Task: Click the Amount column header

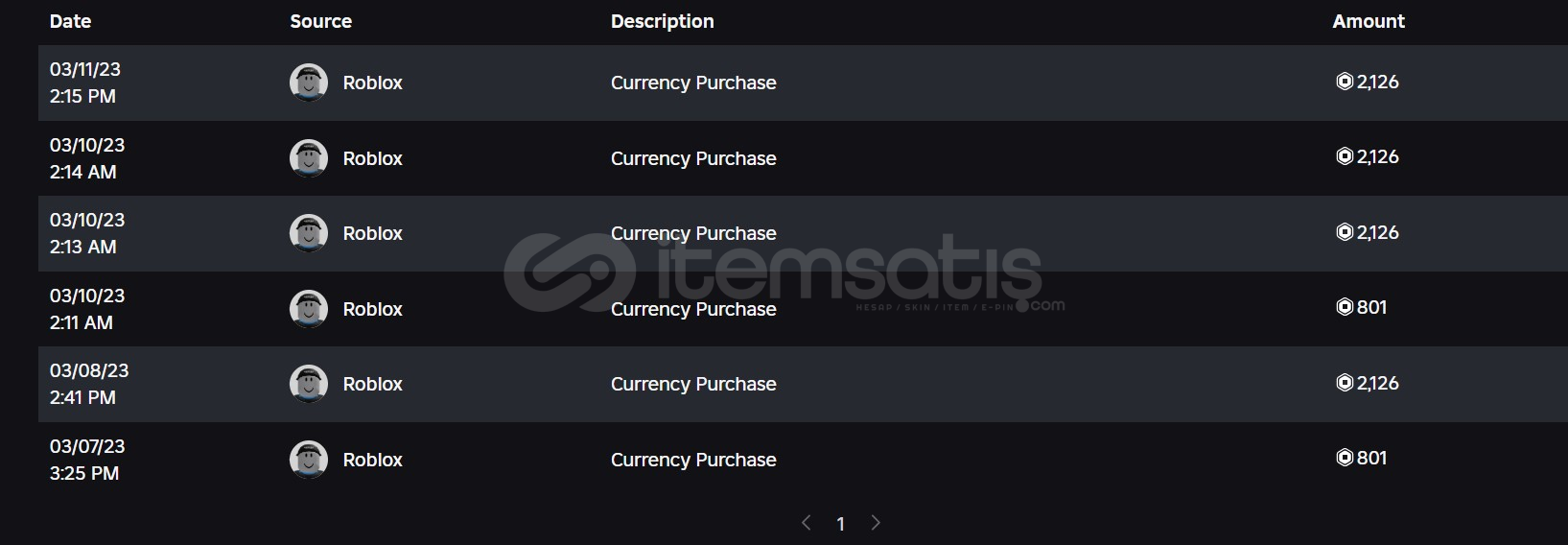Action: [x=1369, y=21]
